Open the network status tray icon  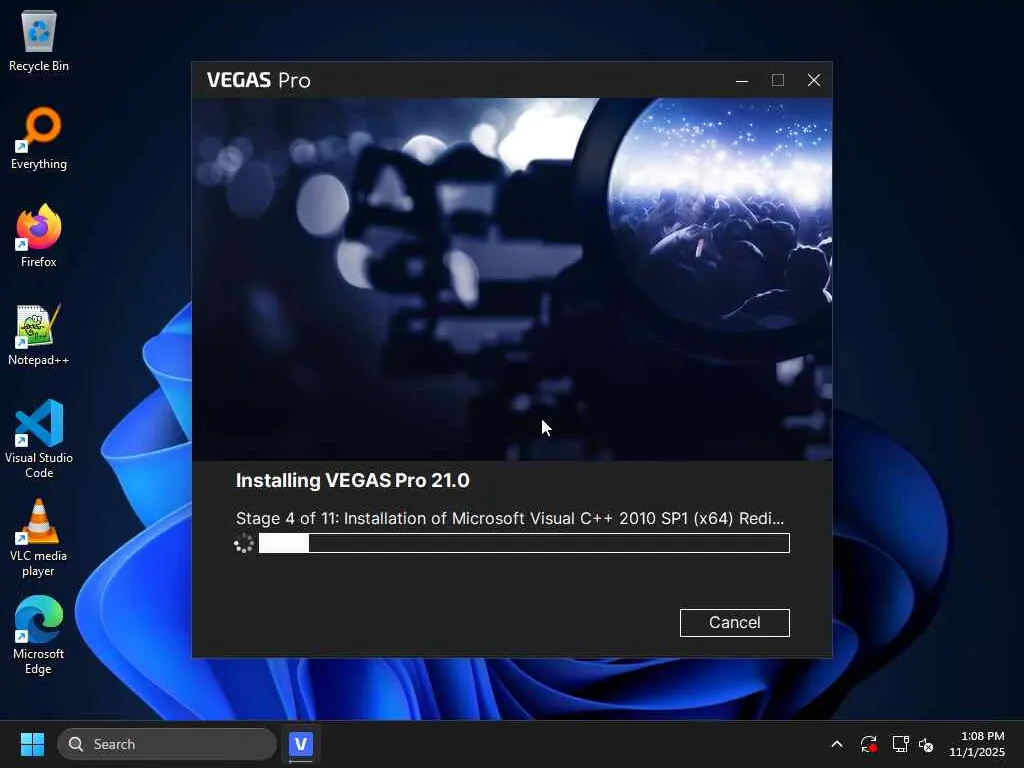tap(901, 744)
